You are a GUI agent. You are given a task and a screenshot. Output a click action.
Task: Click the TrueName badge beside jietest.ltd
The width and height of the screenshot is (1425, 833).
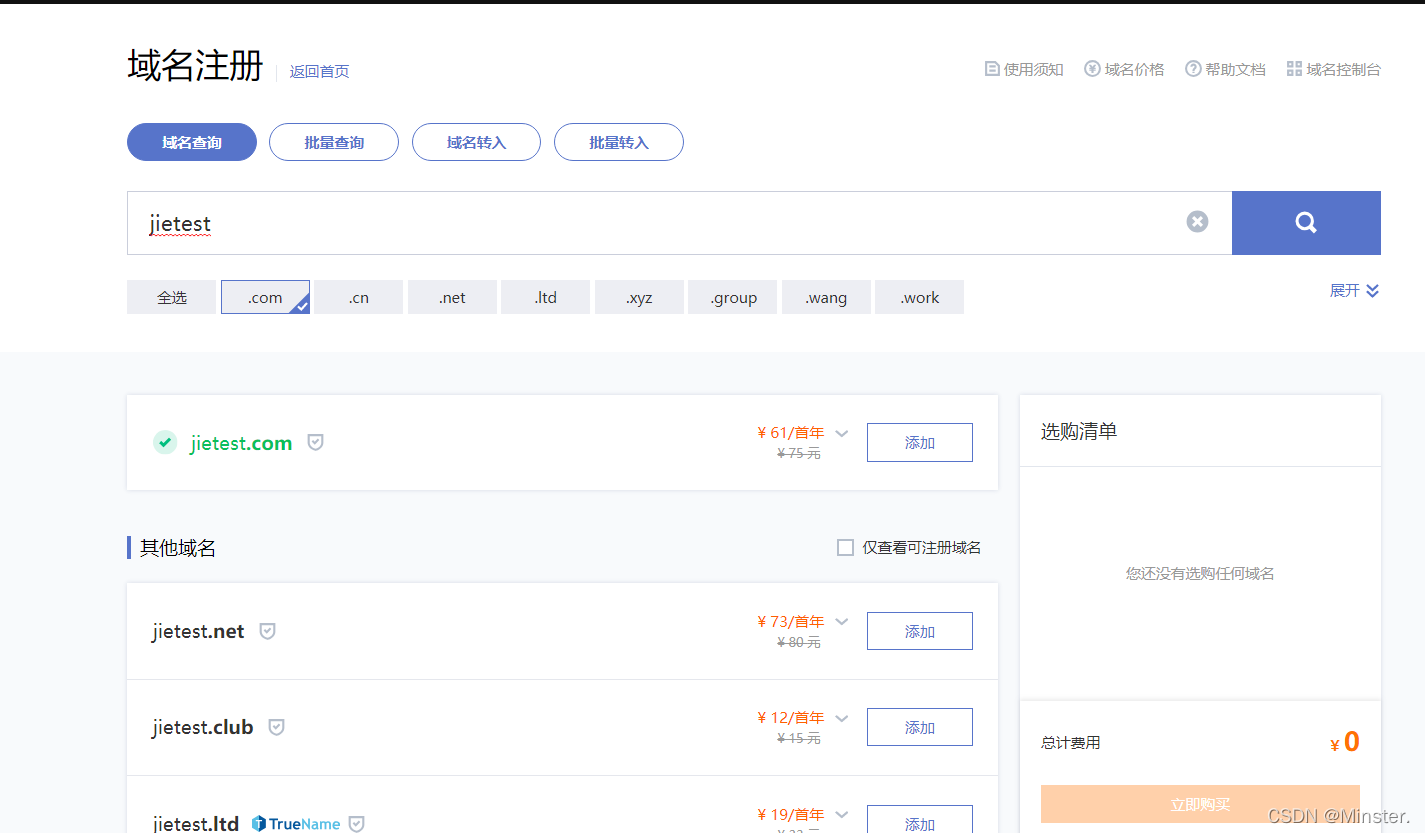click(296, 823)
